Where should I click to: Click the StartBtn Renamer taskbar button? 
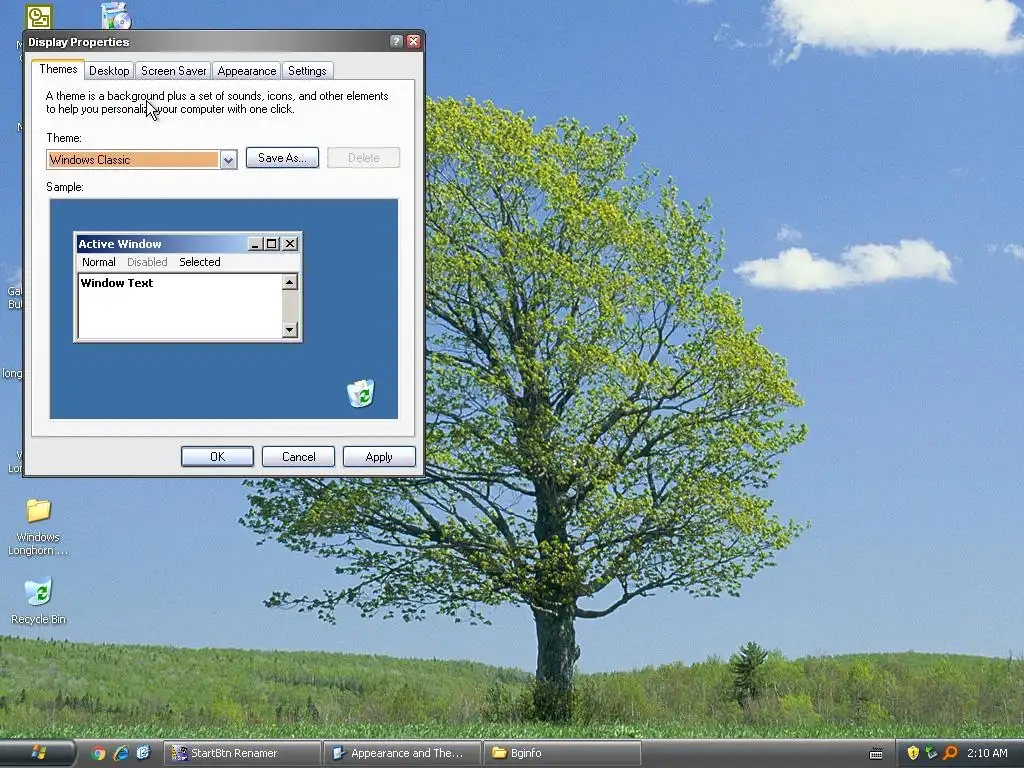point(242,753)
